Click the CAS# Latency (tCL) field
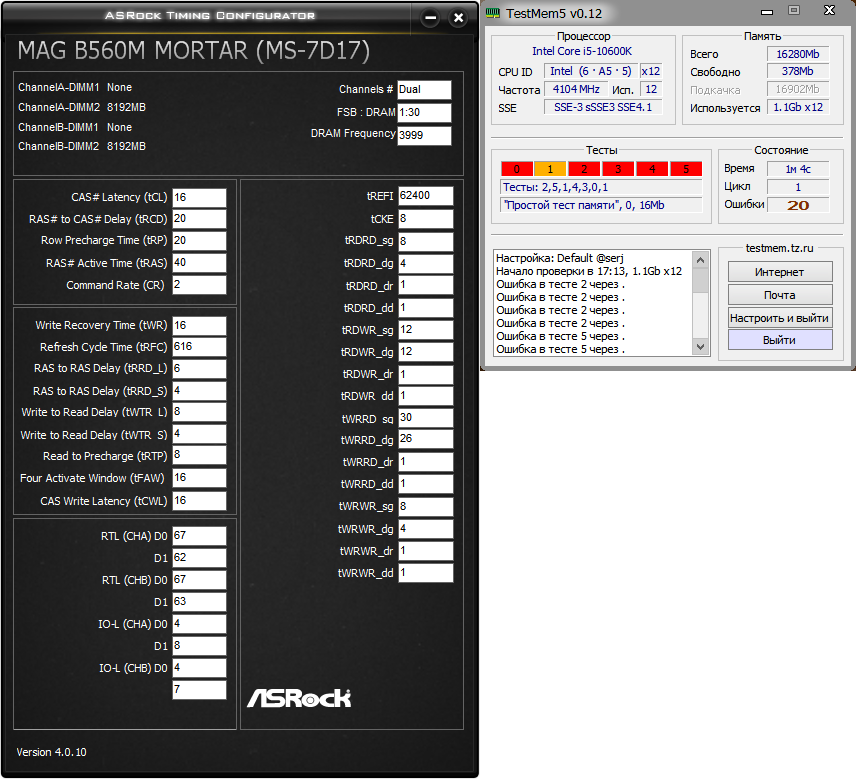 click(199, 198)
